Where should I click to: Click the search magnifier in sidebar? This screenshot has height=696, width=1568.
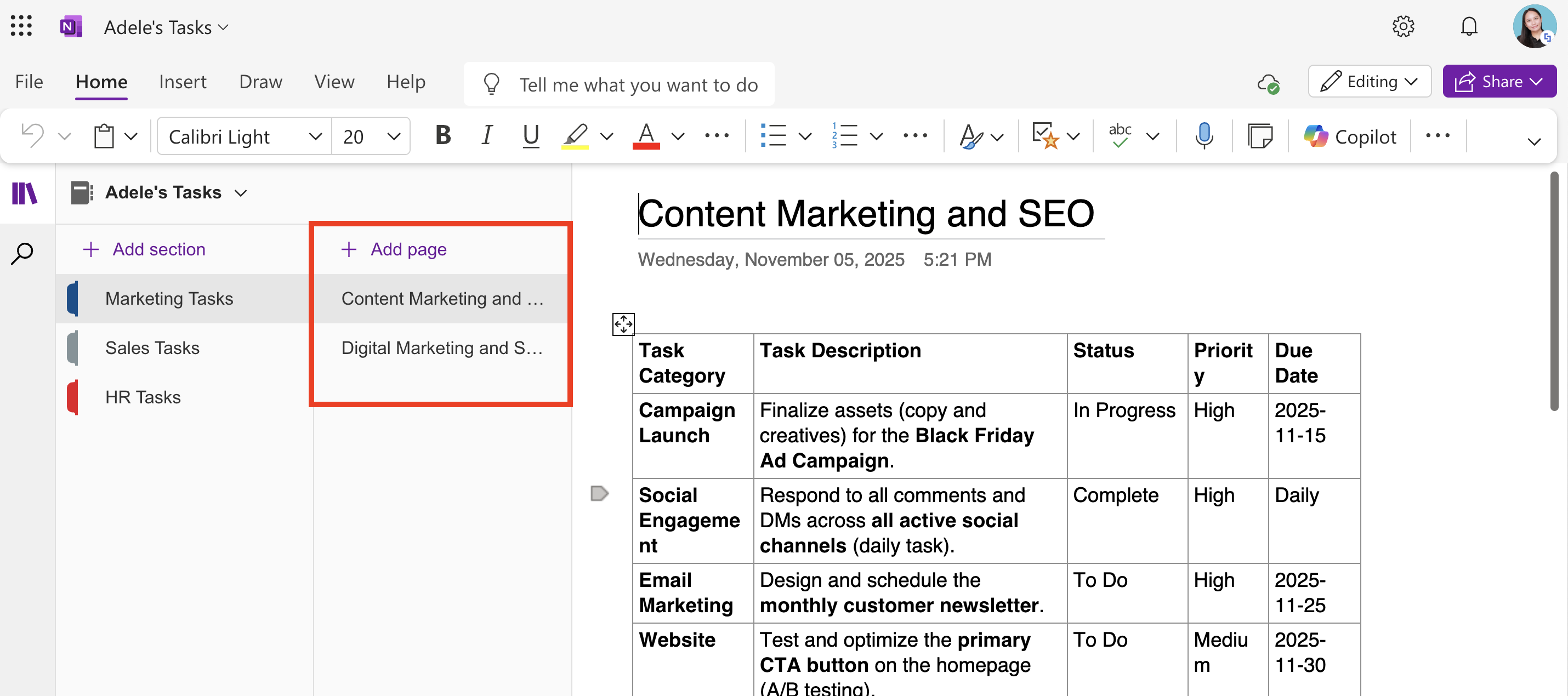coord(22,253)
